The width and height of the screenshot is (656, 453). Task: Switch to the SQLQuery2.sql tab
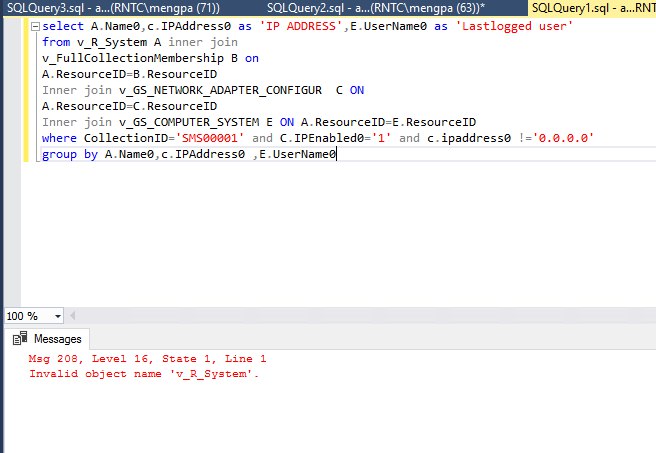pyautogui.click(x=377, y=8)
